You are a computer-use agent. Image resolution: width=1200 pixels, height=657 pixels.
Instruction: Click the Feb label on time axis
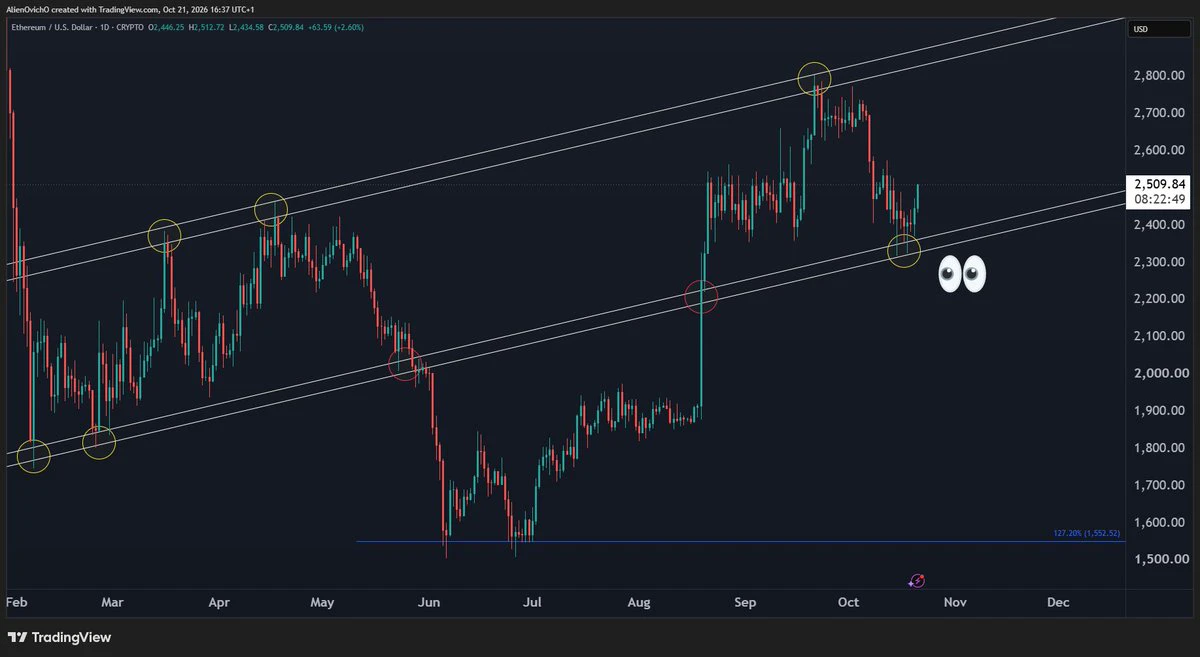click(16, 603)
